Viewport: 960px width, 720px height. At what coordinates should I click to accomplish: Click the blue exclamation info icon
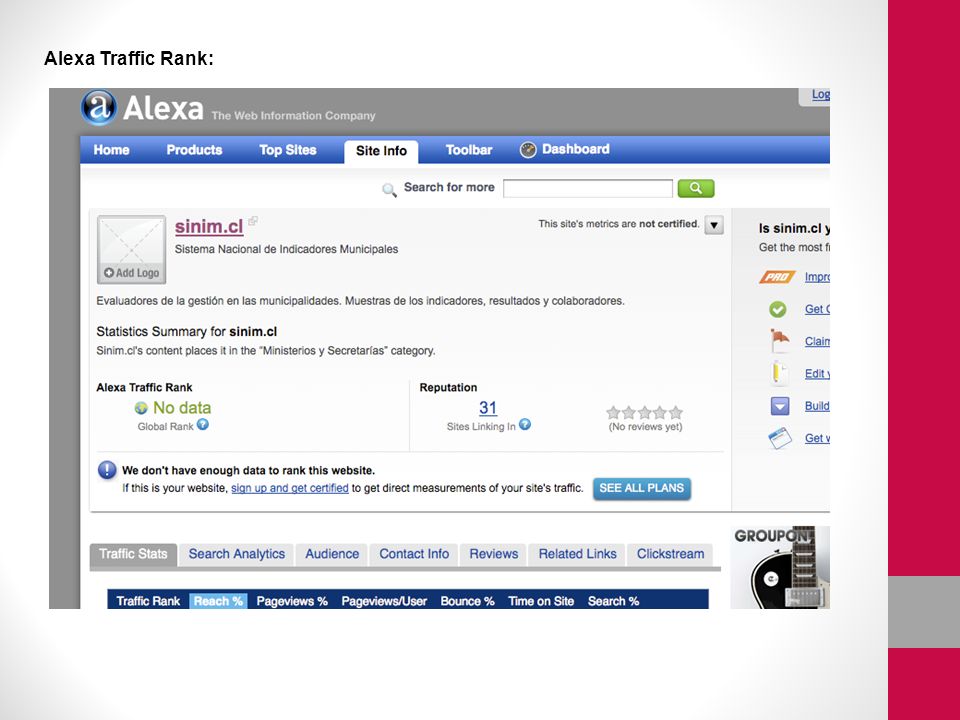click(x=107, y=470)
